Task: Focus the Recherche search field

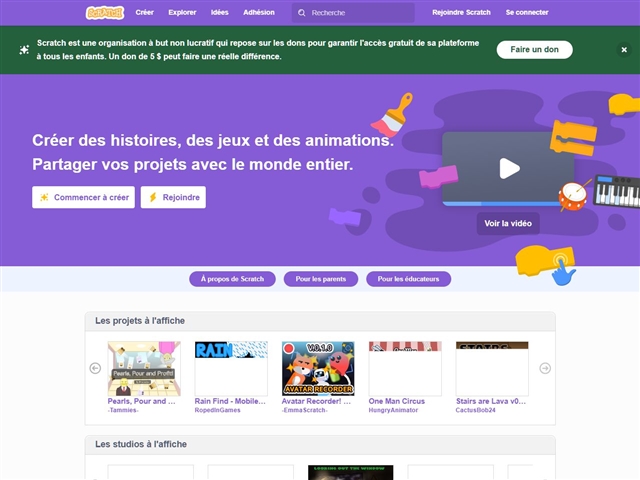Action: point(353,13)
